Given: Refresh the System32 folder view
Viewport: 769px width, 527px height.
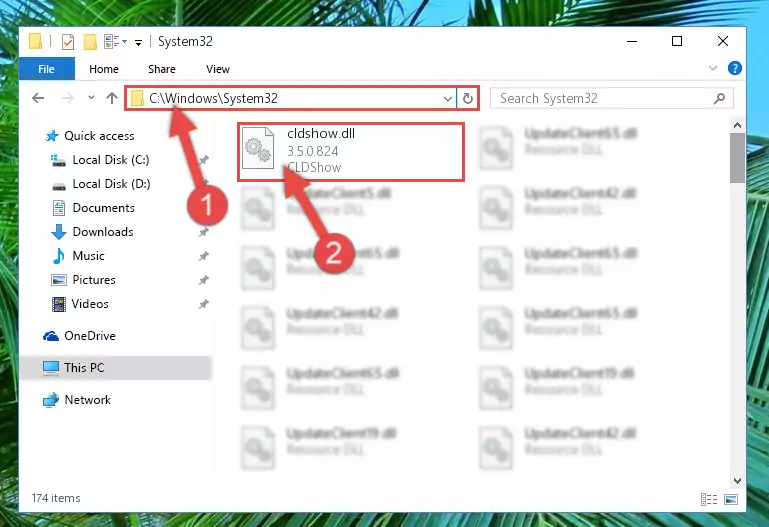Looking at the screenshot, I should click(x=468, y=99).
